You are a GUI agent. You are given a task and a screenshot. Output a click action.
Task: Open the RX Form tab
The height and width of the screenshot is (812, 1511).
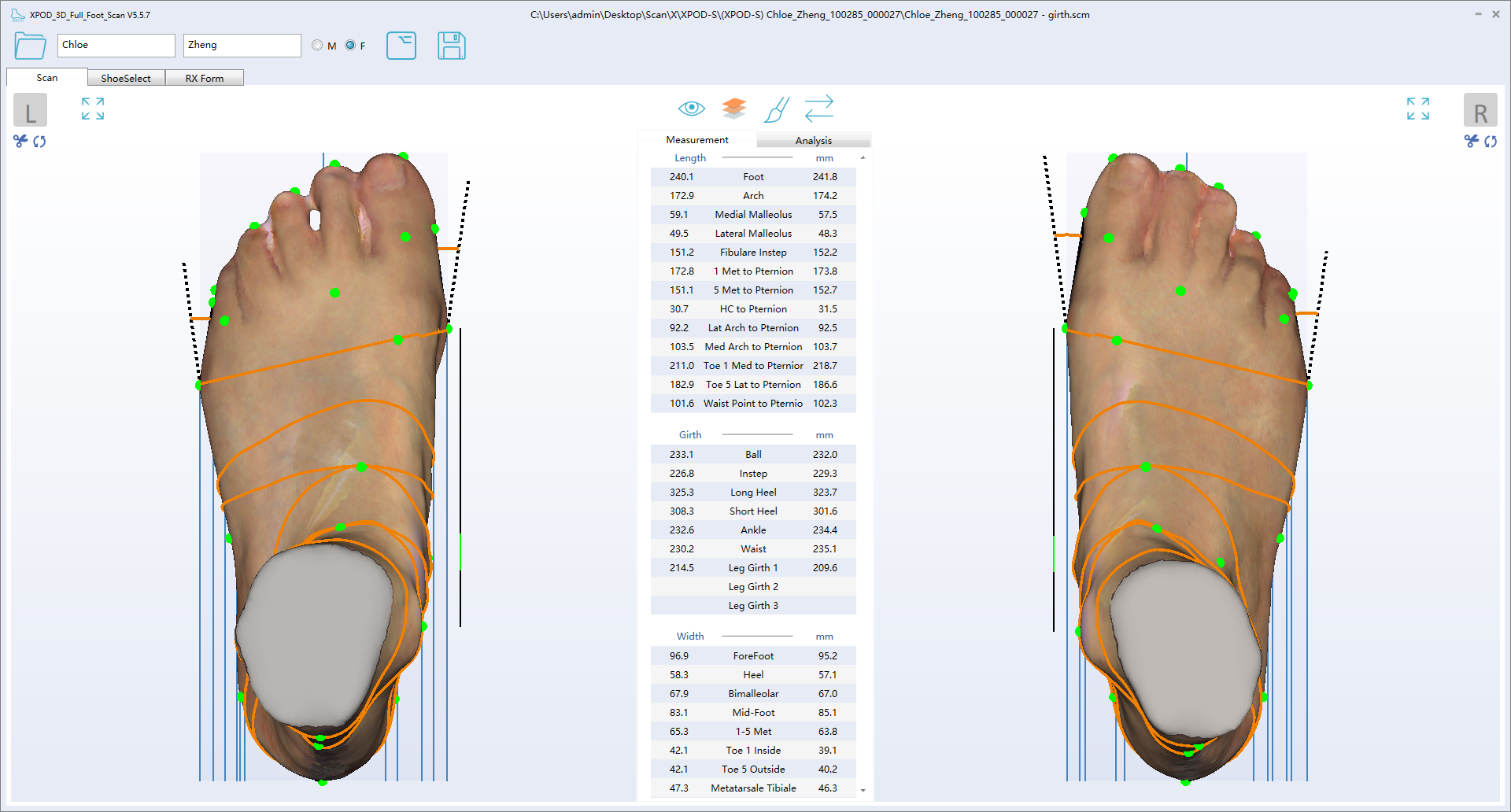pos(205,78)
